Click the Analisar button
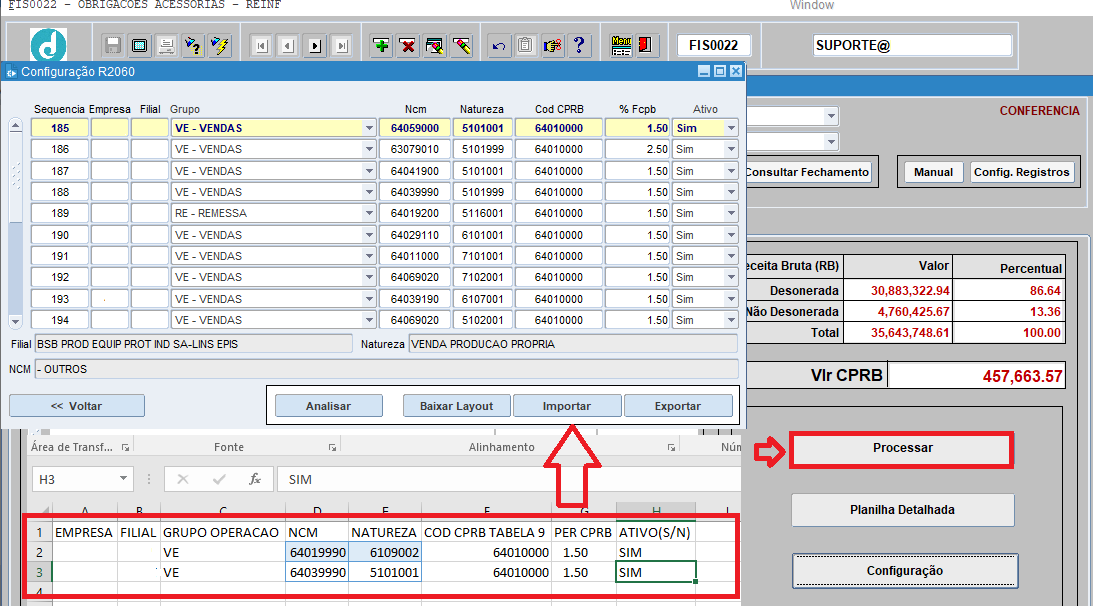Image resolution: width=1093 pixels, height=606 pixels. 328,406
